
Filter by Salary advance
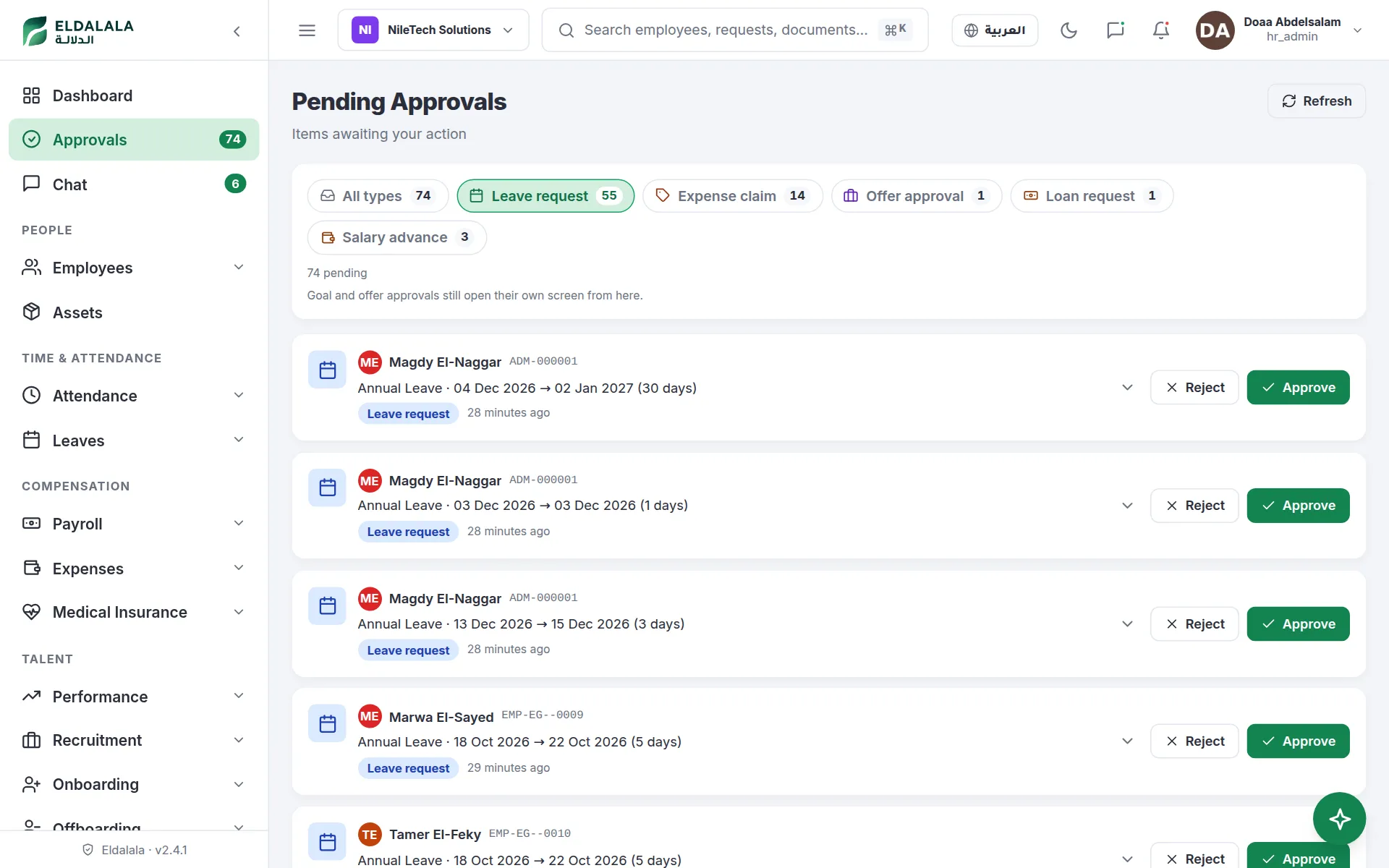tap(396, 237)
